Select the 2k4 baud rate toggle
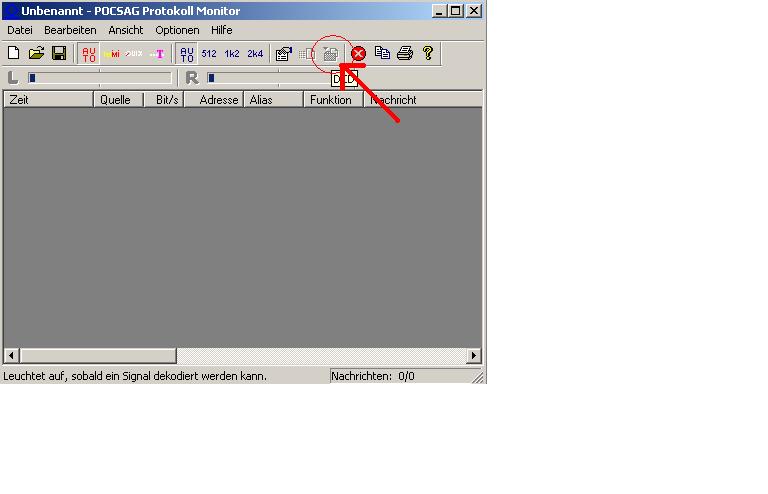This screenshot has width=768, height=494. click(x=255, y=54)
